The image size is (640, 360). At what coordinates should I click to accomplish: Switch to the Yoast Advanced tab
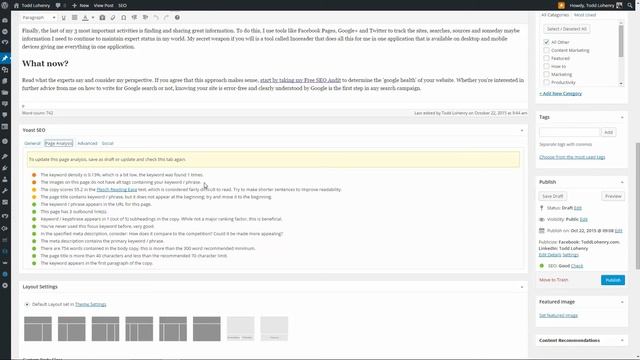click(x=87, y=143)
